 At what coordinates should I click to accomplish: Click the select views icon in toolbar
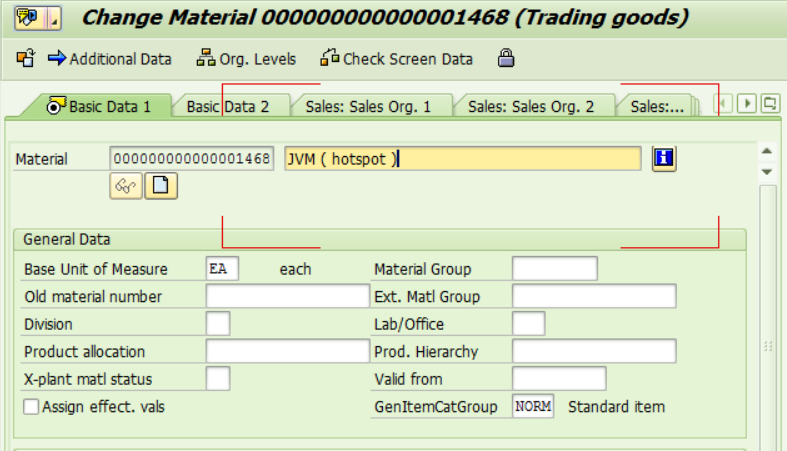click(26, 59)
